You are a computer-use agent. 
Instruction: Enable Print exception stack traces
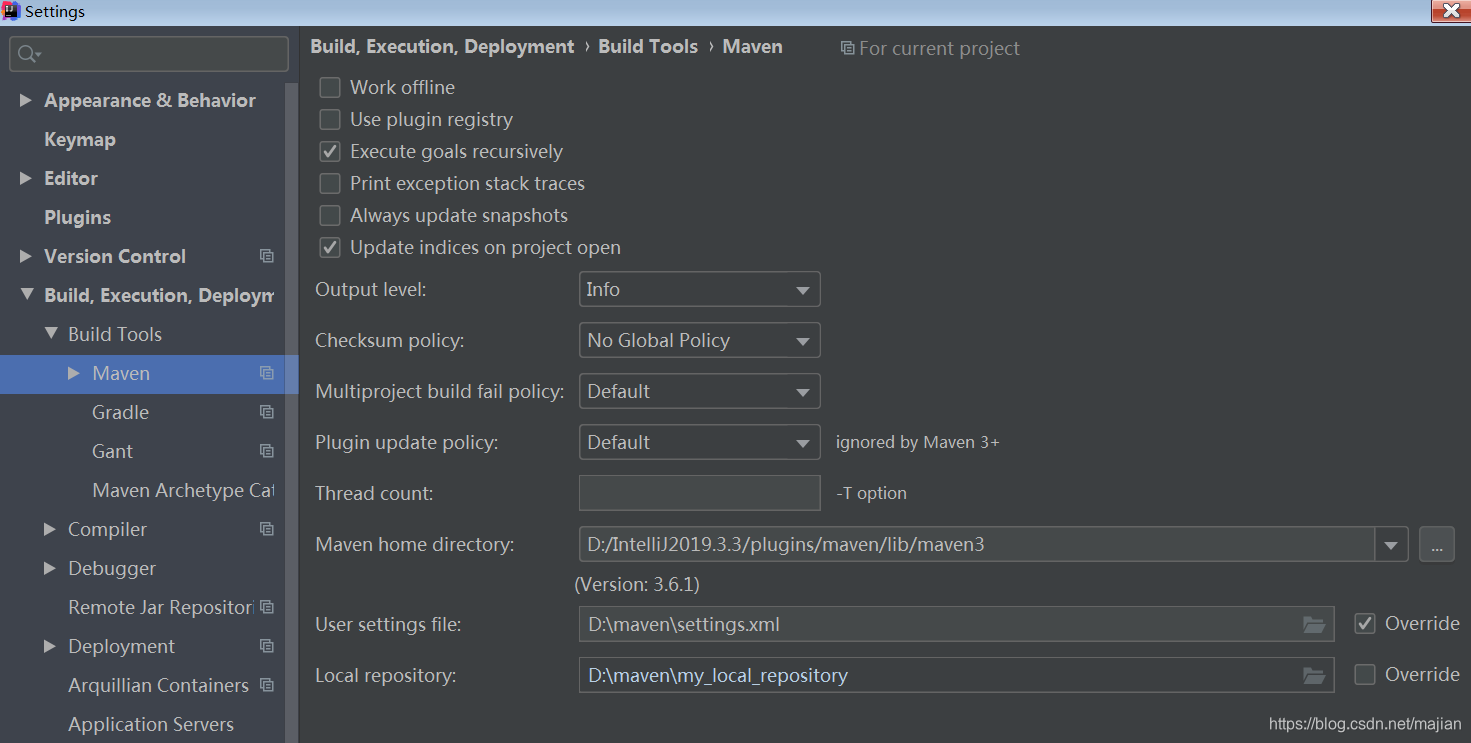pos(330,183)
